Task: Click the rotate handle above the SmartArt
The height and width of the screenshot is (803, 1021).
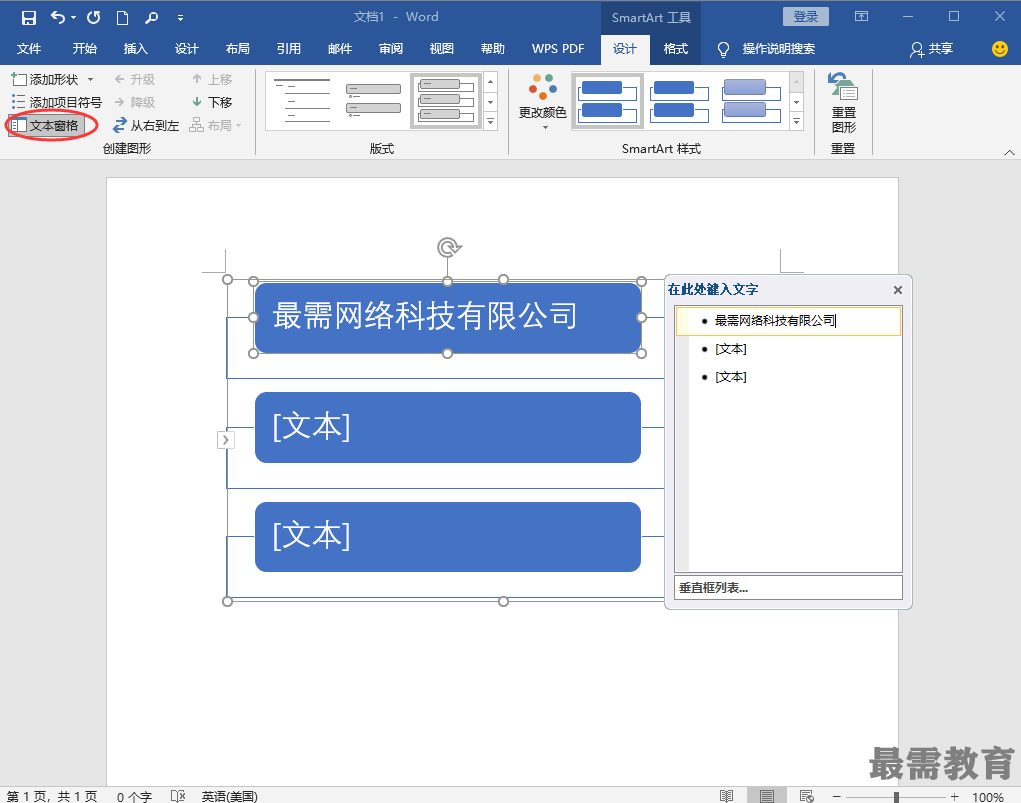Action: (449, 247)
